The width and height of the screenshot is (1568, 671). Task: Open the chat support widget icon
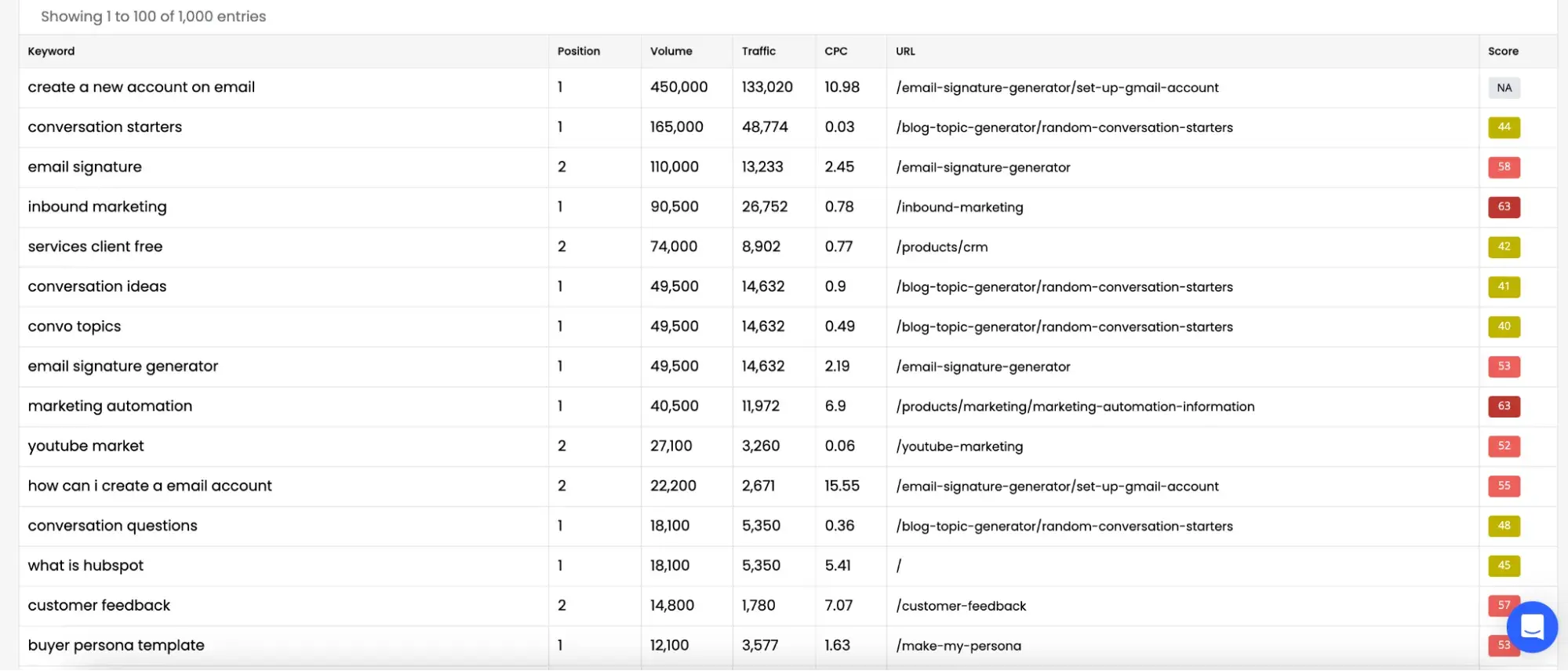coord(1531,626)
